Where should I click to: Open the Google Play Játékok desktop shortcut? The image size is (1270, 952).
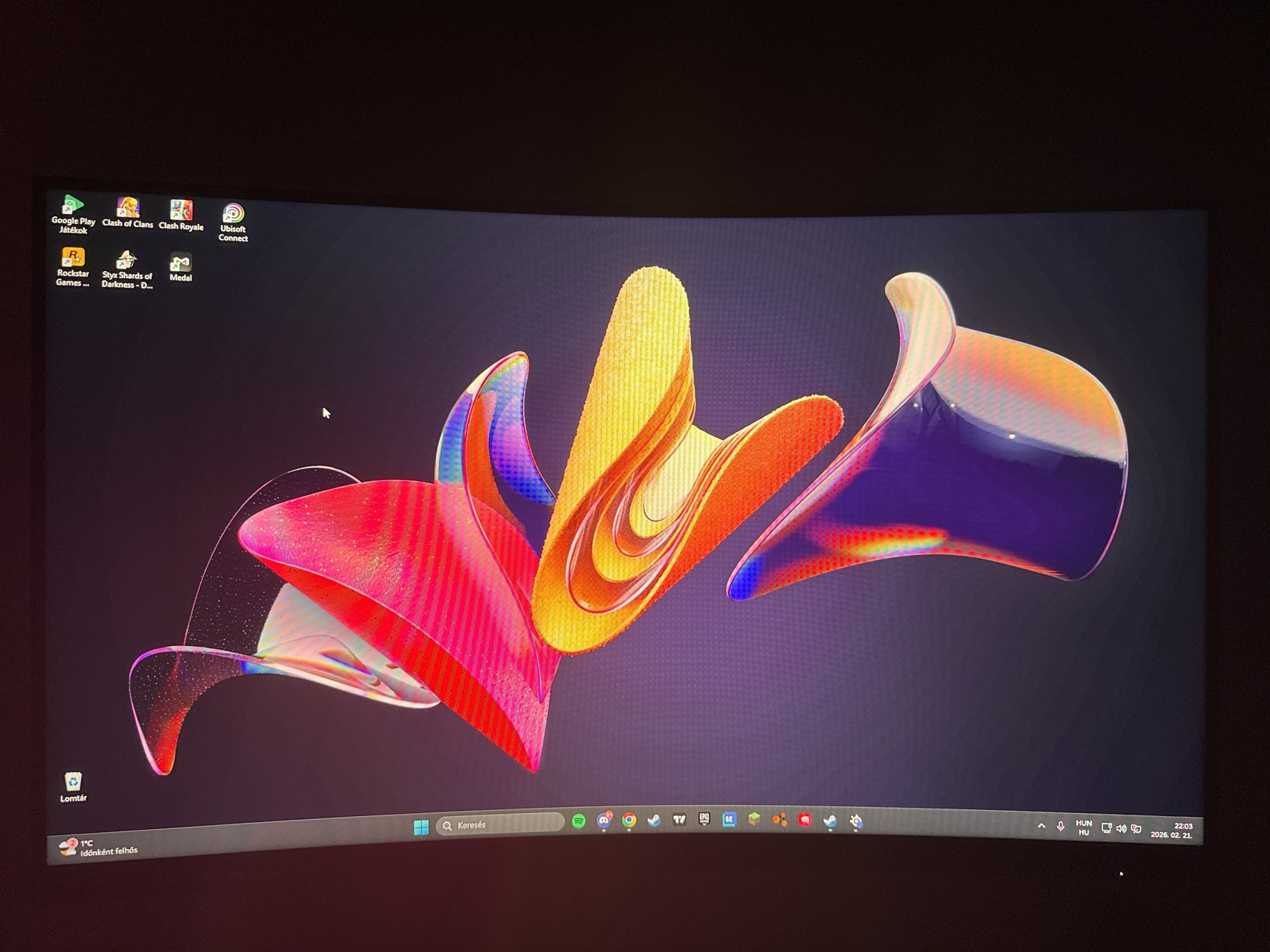click(73, 214)
